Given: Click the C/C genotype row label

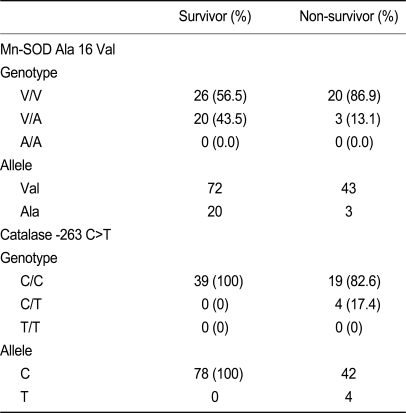Looking at the screenshot, I should (32, 281).
